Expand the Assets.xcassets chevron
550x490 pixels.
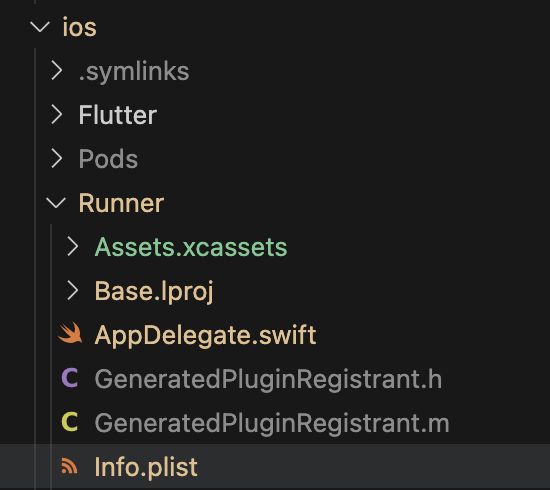click(73, 246)
